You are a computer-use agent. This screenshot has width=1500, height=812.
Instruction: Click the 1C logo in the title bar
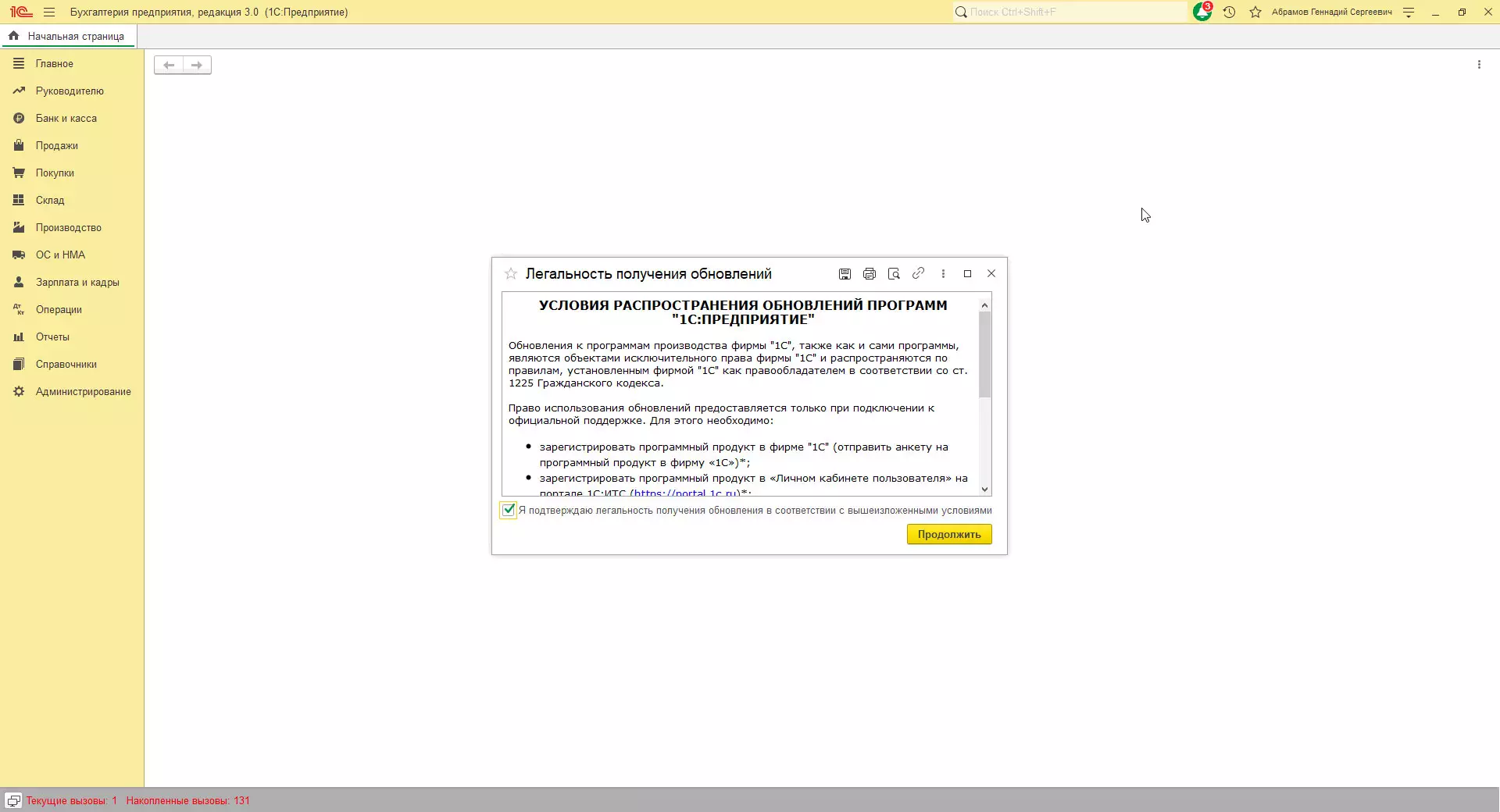tap(21, 12)
